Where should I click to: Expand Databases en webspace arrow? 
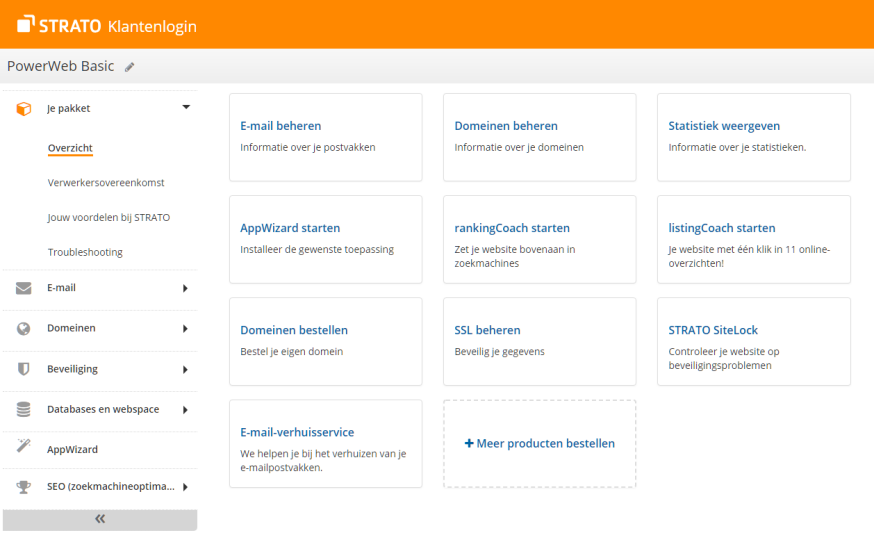(185, 410)
